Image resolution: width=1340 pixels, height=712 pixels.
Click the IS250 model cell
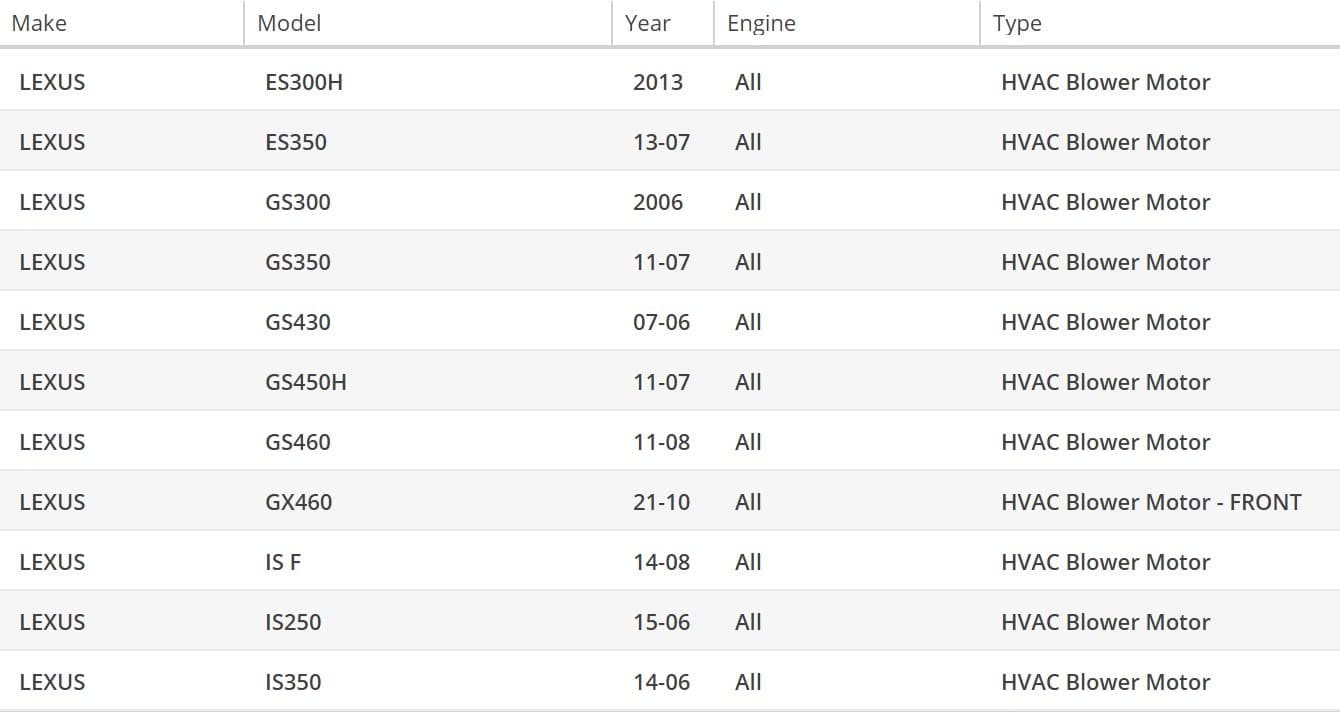coord(293,622)
